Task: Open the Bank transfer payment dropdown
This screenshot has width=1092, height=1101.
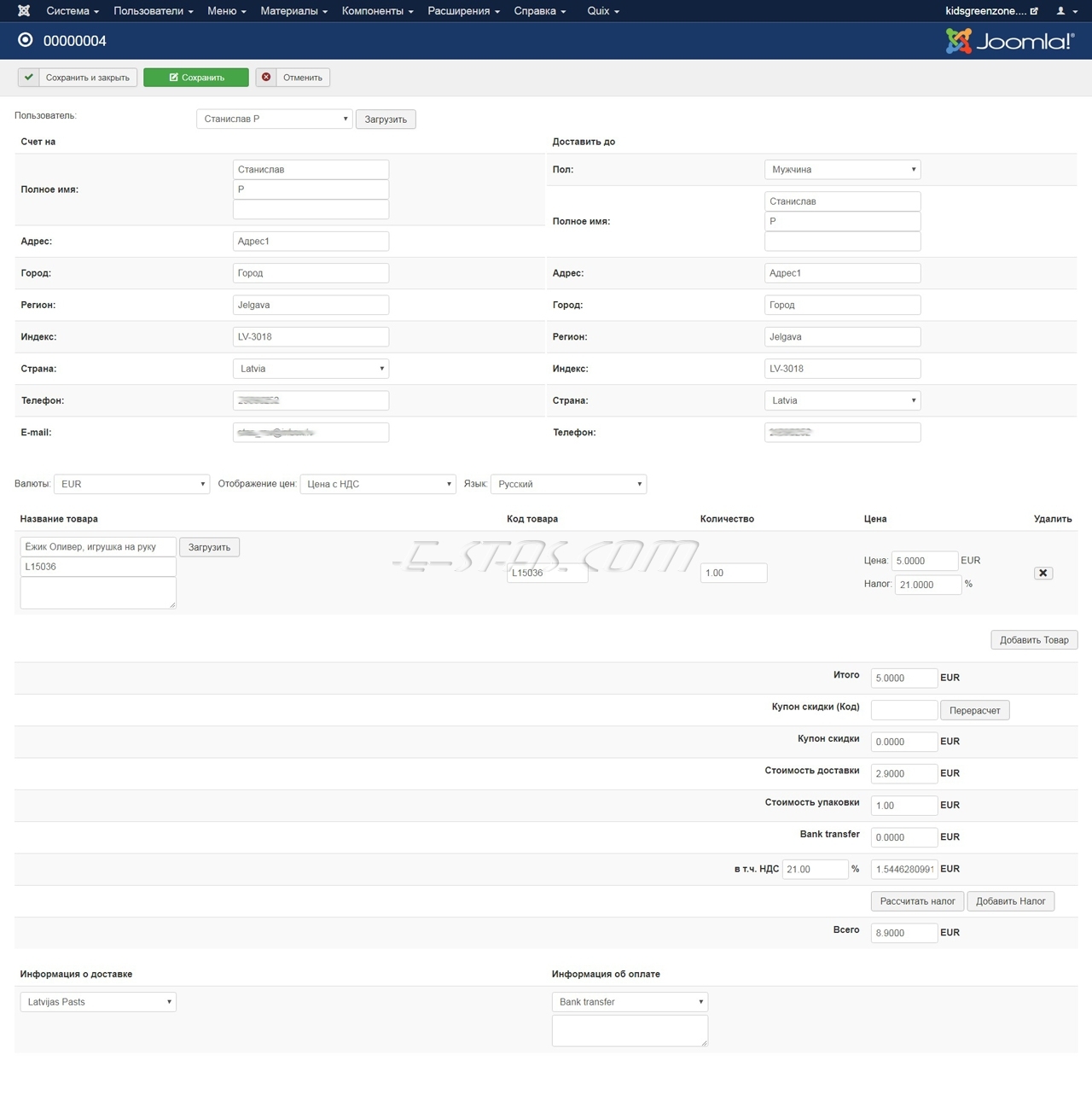Action: [x=630, y=1002]
